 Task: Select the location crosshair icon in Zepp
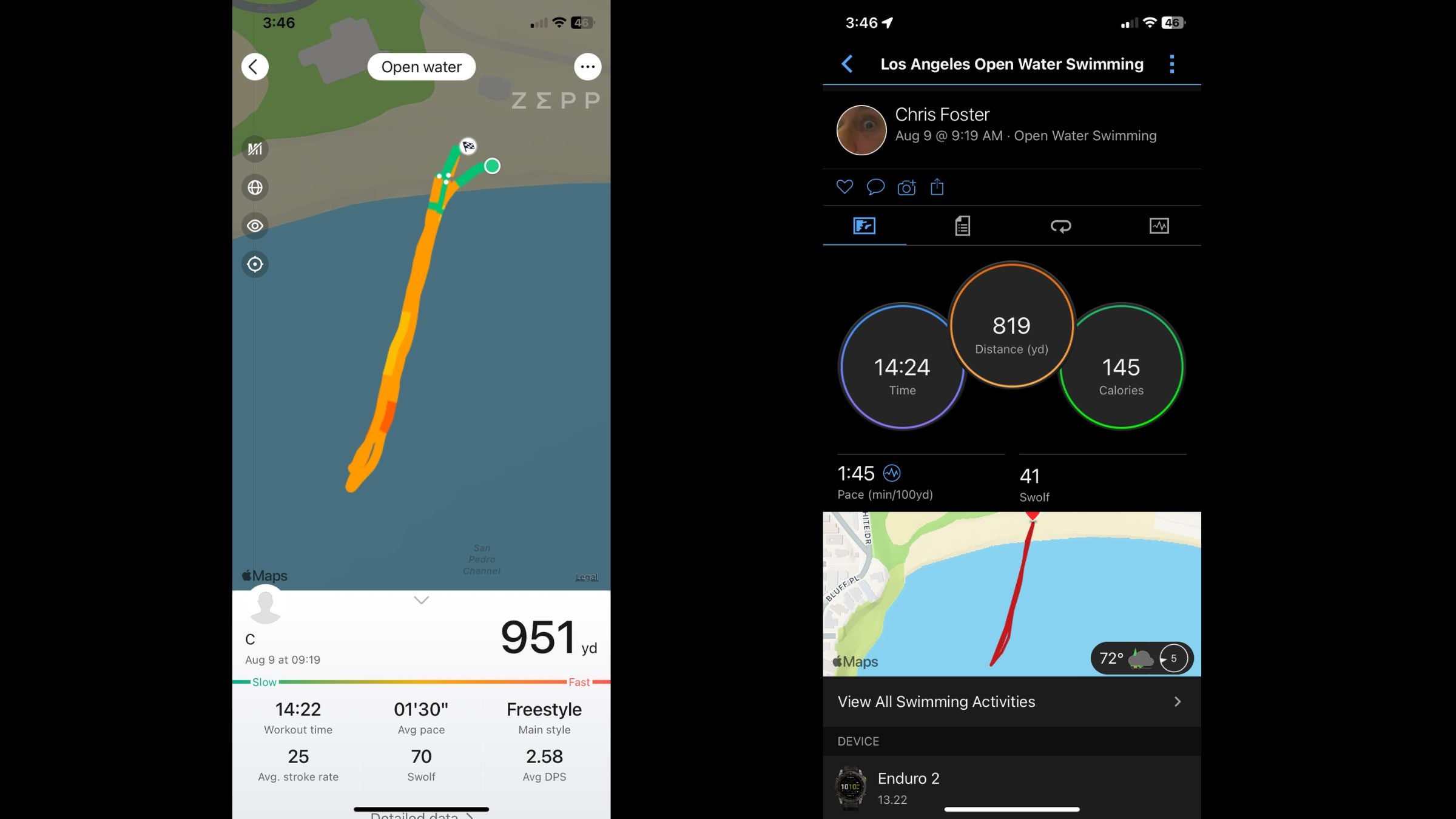(255, 264)
